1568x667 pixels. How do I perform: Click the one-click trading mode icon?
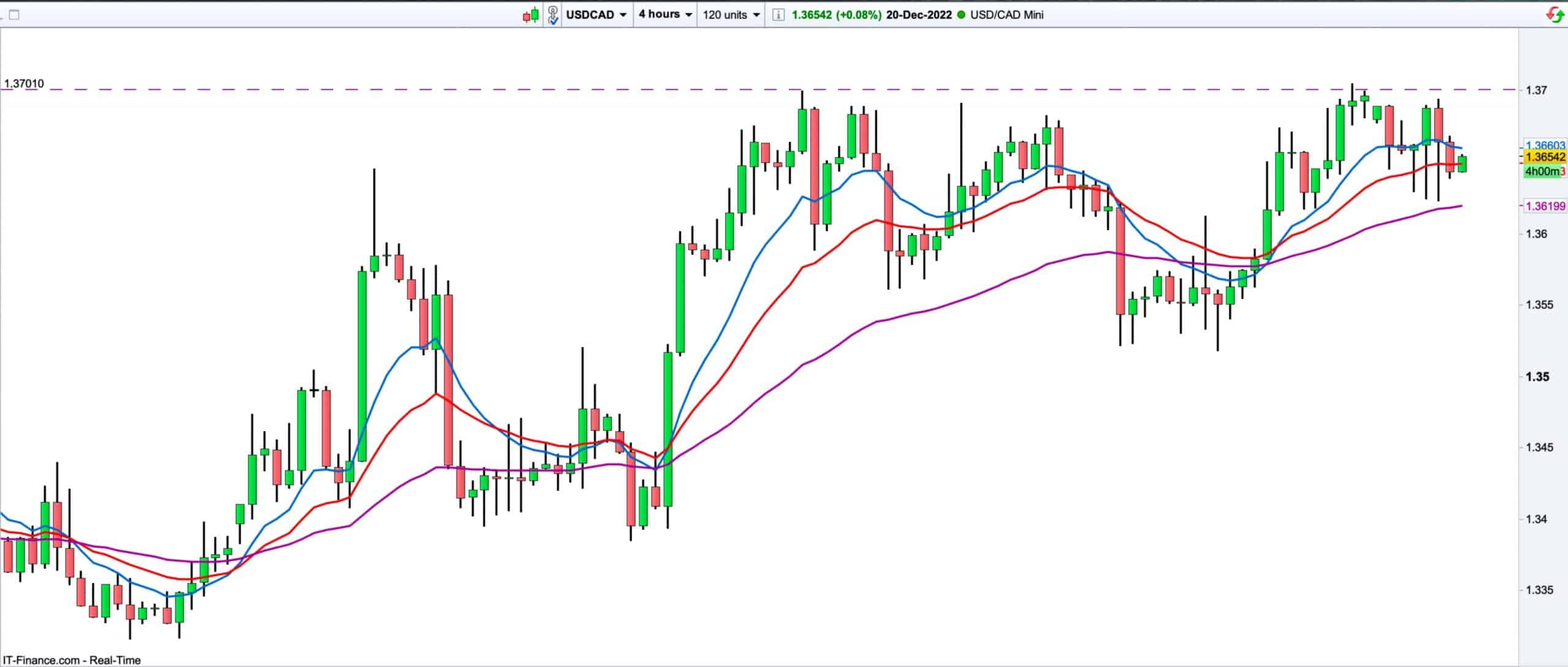coord(552,15)
